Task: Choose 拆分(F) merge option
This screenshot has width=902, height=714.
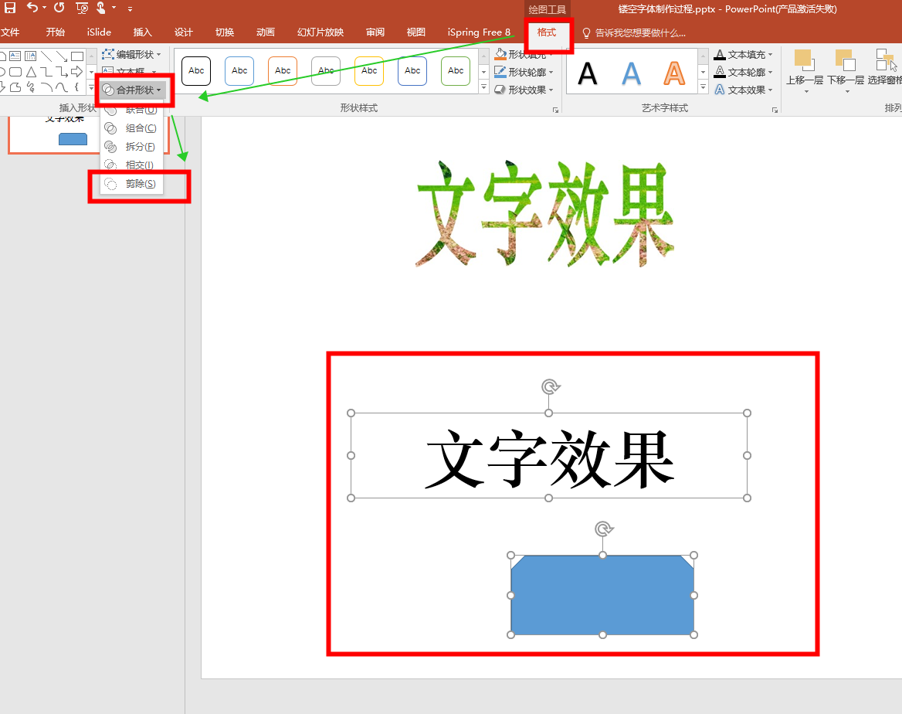Action: click(132, 147)
